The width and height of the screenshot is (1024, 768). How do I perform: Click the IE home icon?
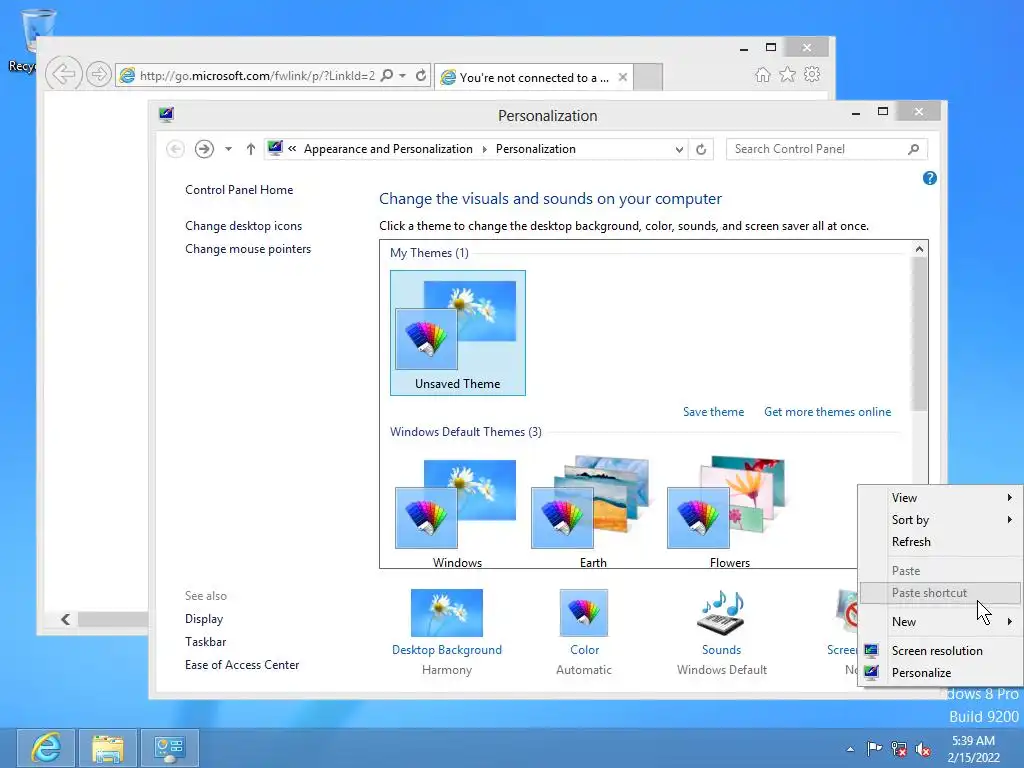click(763, 74)
